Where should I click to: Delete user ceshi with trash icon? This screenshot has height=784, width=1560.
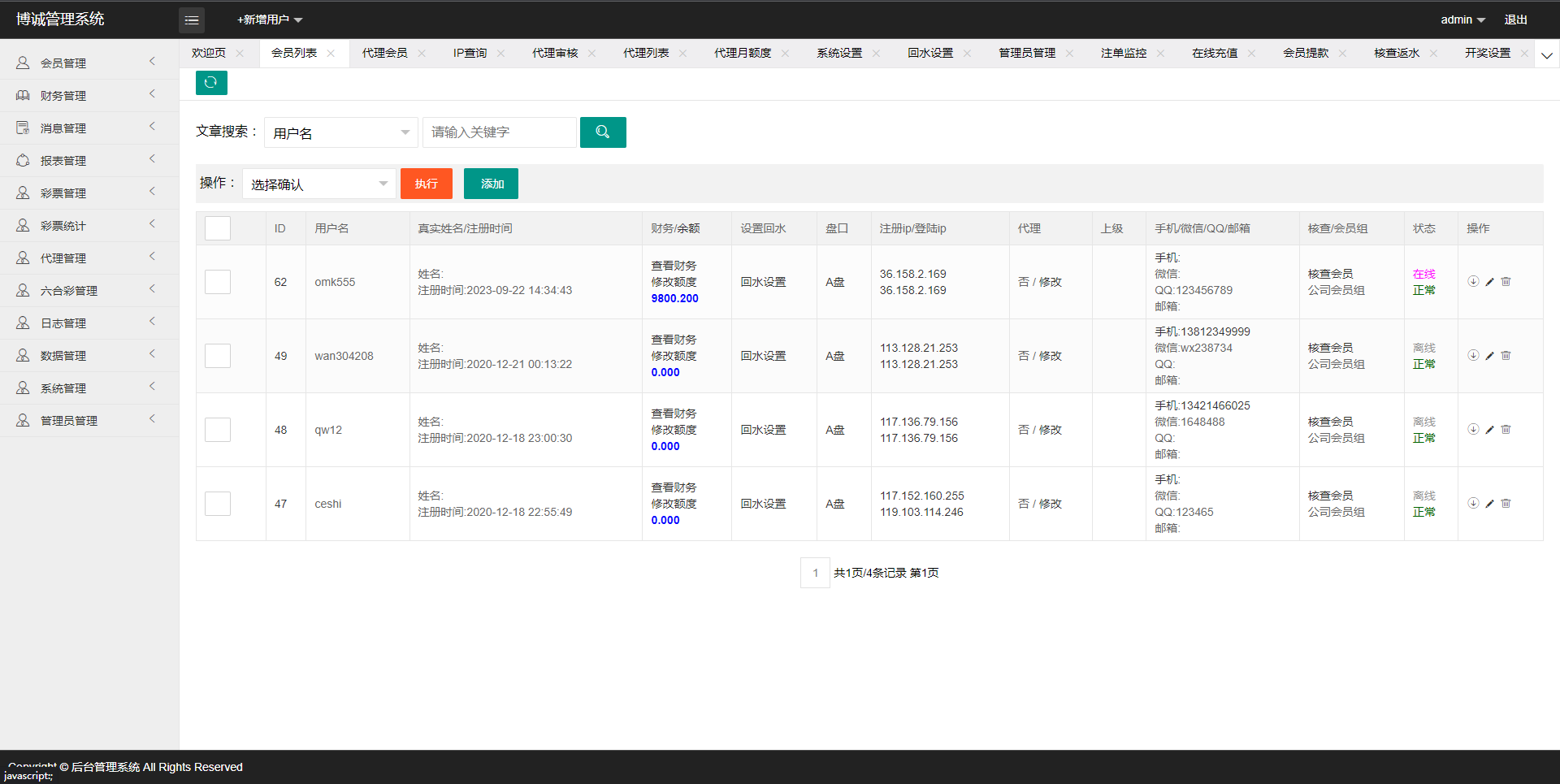coord(1506,504)
